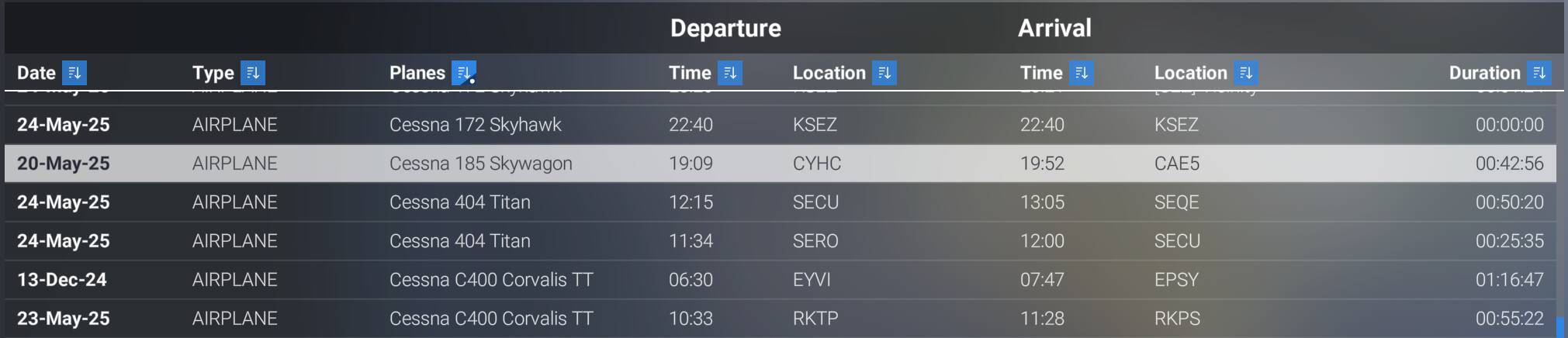Sort logbook by Date column icon

point(74,73)
